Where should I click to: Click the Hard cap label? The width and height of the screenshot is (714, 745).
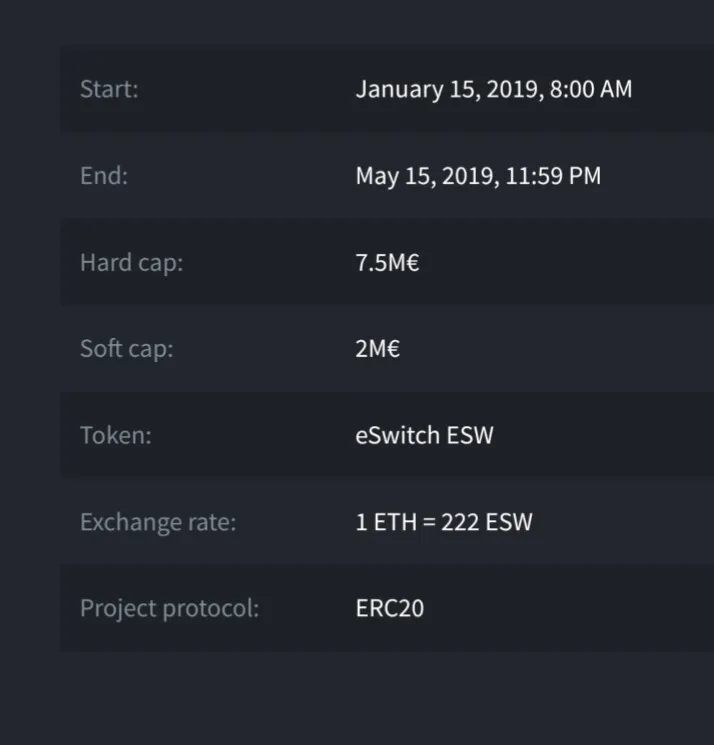pos(132,263)
